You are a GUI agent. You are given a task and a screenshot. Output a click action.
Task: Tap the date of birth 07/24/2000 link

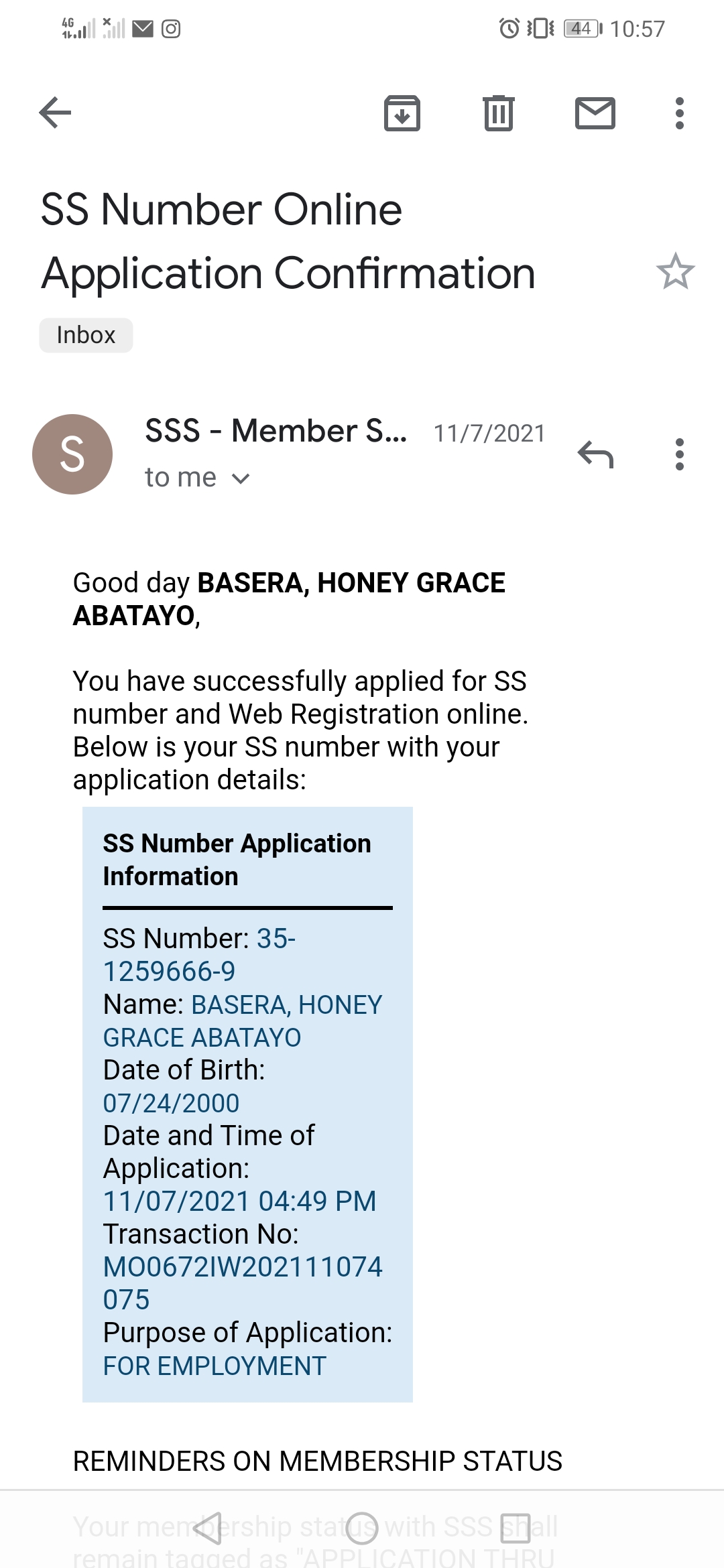(x=171, y=1103)
